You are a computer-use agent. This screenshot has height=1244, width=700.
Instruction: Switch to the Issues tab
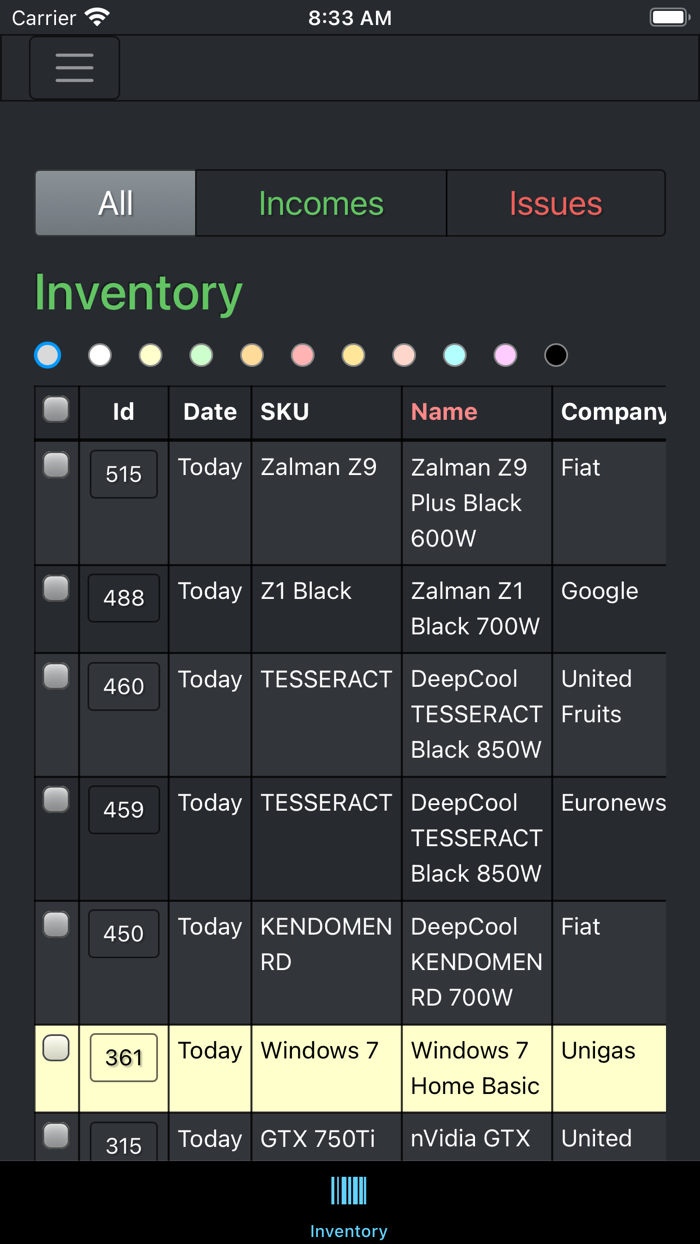click(x=556, y=203)
